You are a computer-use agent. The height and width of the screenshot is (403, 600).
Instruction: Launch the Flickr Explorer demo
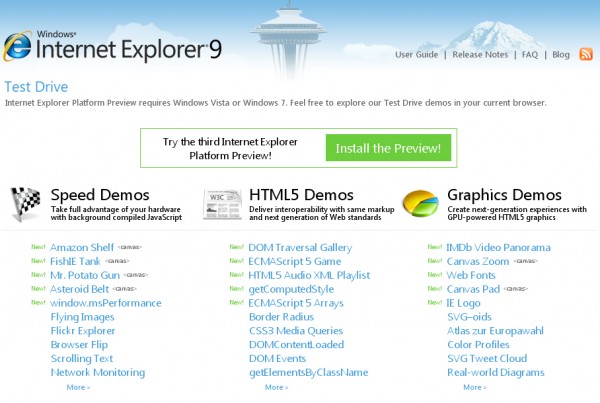coord(83,331)
